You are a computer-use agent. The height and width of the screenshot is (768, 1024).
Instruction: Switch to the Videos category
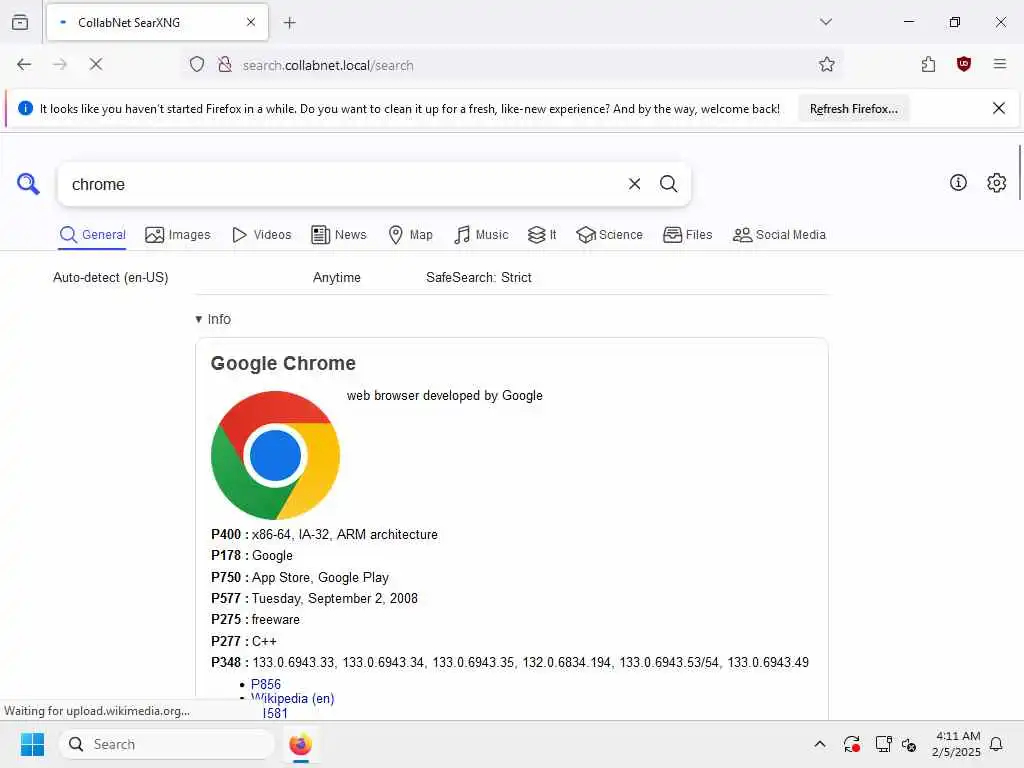[x=262, y=234]
